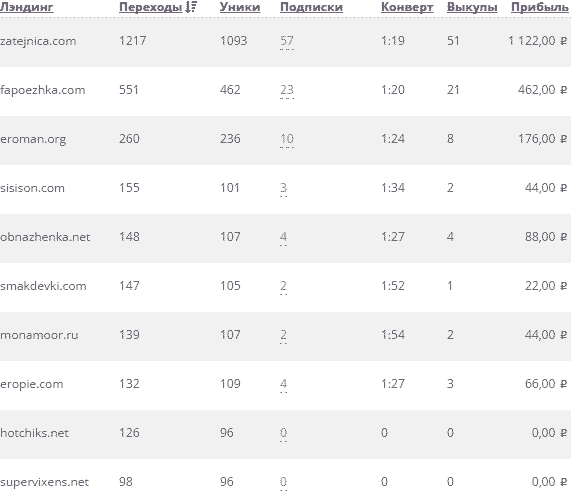Select the monamoor.ru landing row
Viewport: 571px width, 502px height.
(x=286, y=336)
